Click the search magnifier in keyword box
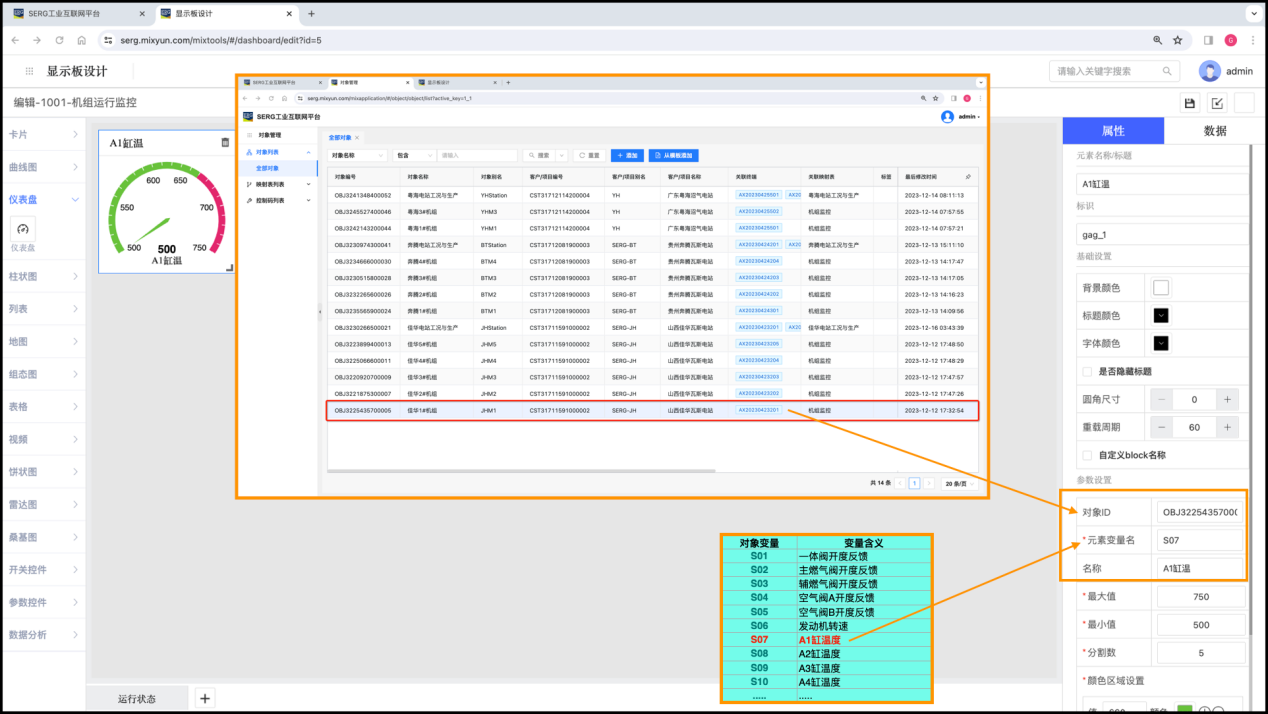 click(1166, 71)
